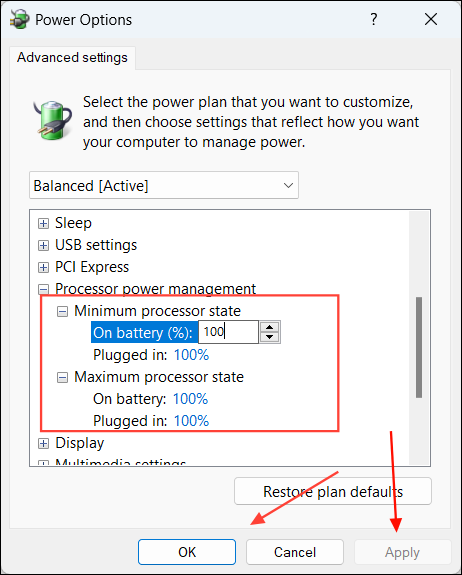Click the On battery percentage input field

pos(228,332)
